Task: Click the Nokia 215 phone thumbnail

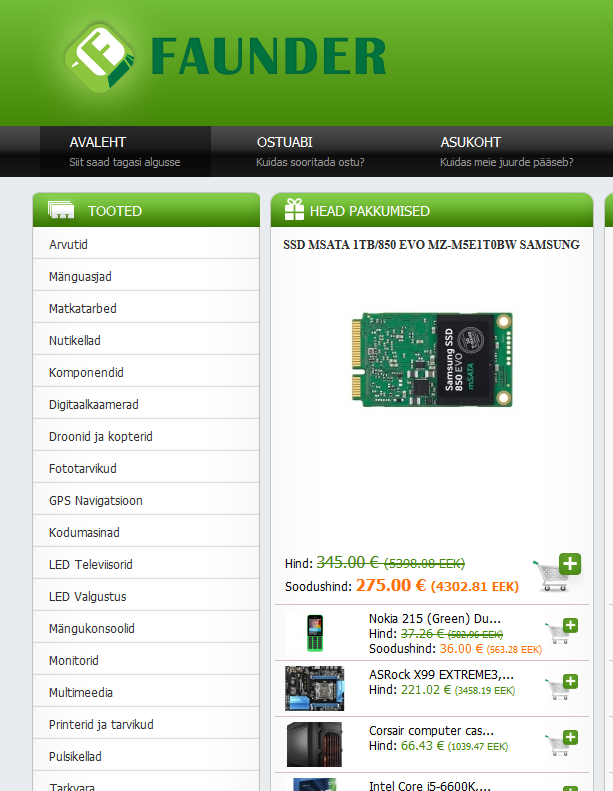Action: coord(315,633)
